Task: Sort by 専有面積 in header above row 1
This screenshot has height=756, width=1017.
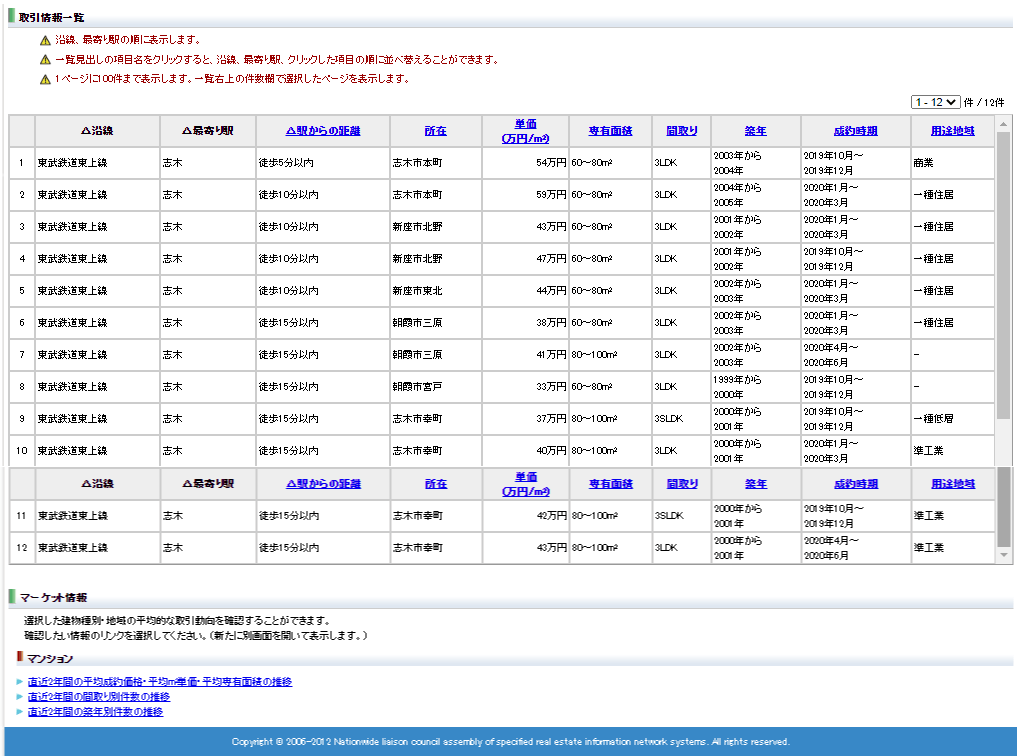Action: (x=610, y=130)
